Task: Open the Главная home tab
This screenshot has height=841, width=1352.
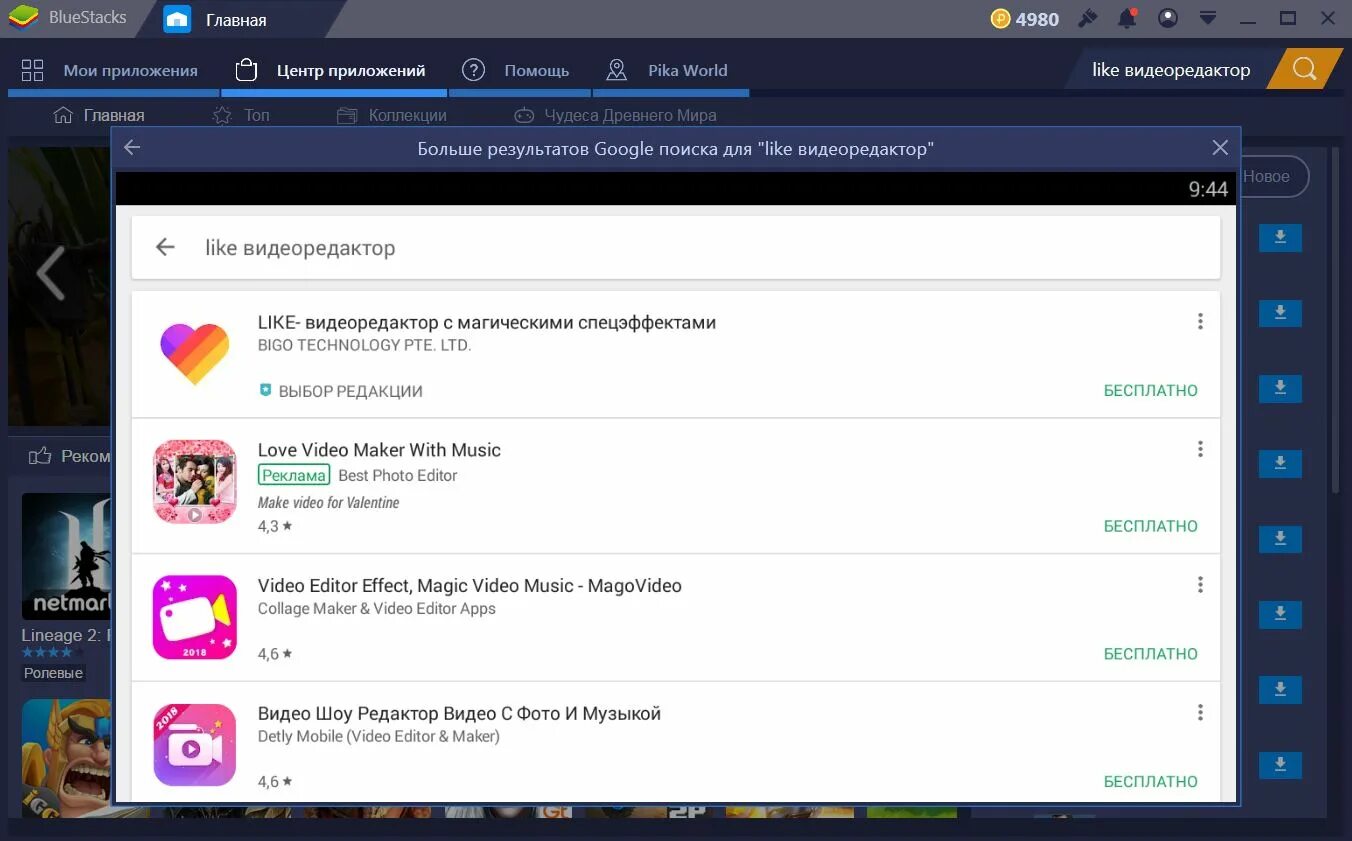Action: coord(236,19)
